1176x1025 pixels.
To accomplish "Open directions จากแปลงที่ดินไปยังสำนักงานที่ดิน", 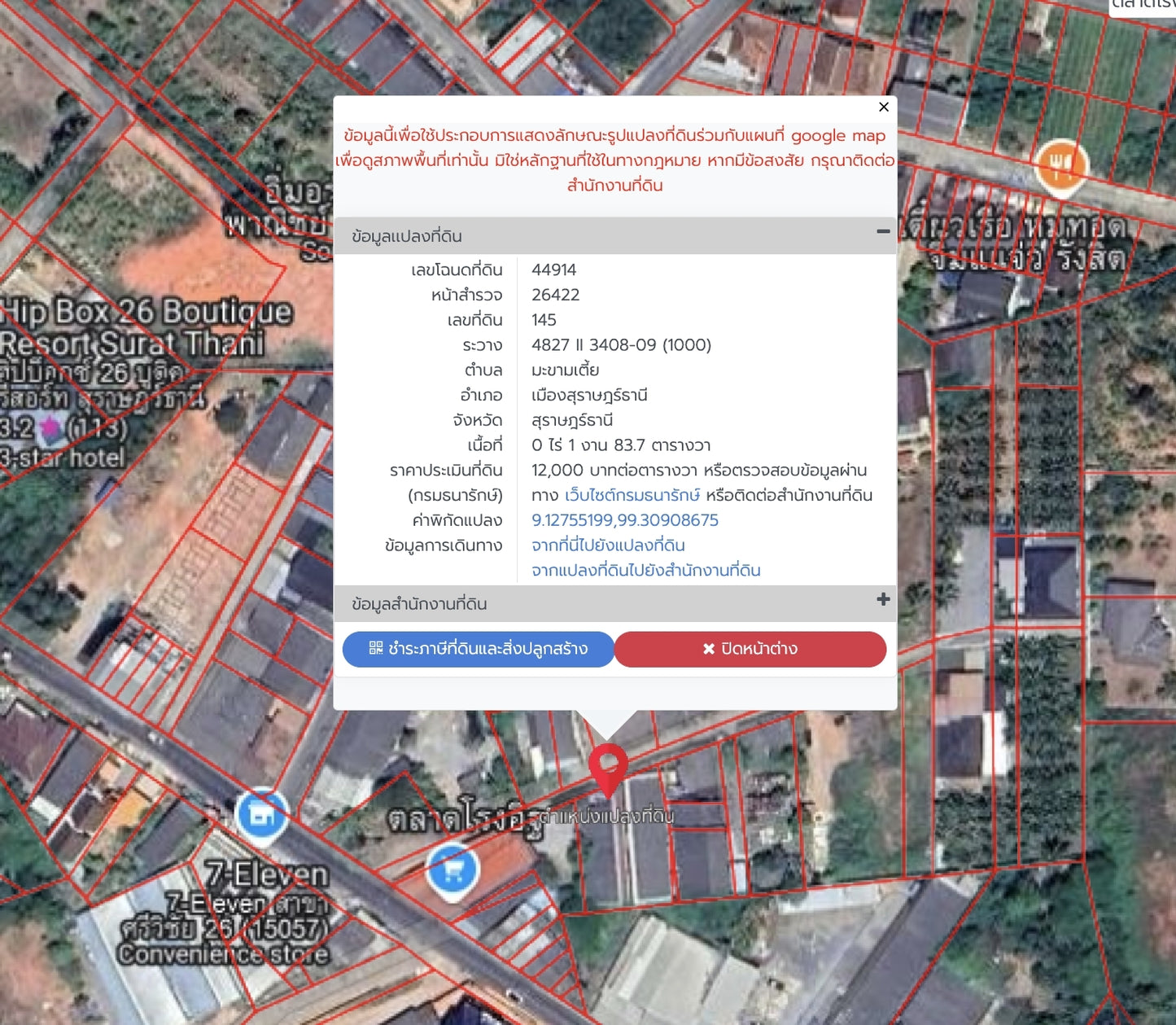I will point(646,571).
